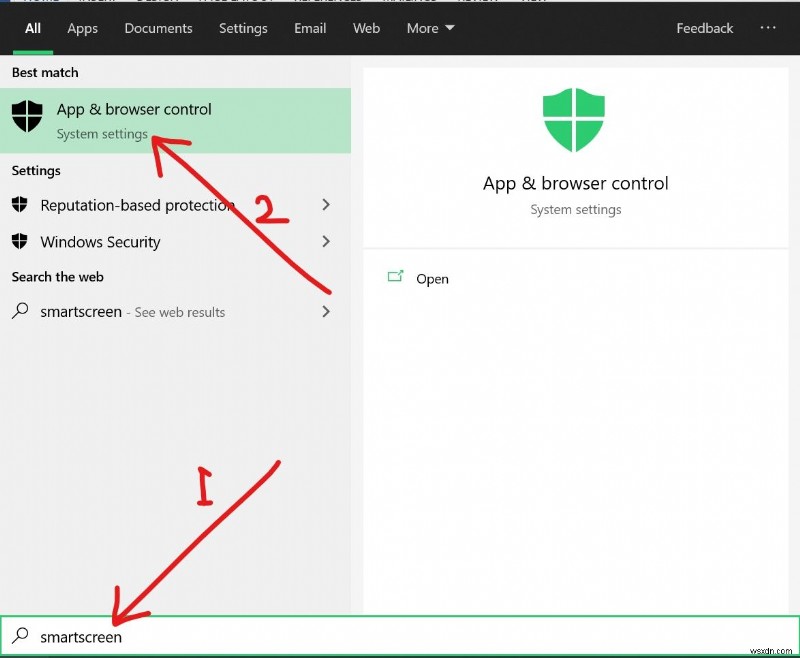This screenshot has height=658, width=800.
Task: Click the large green shield in the preview pane
Action: pyautogui.click(x=575, y=120)
